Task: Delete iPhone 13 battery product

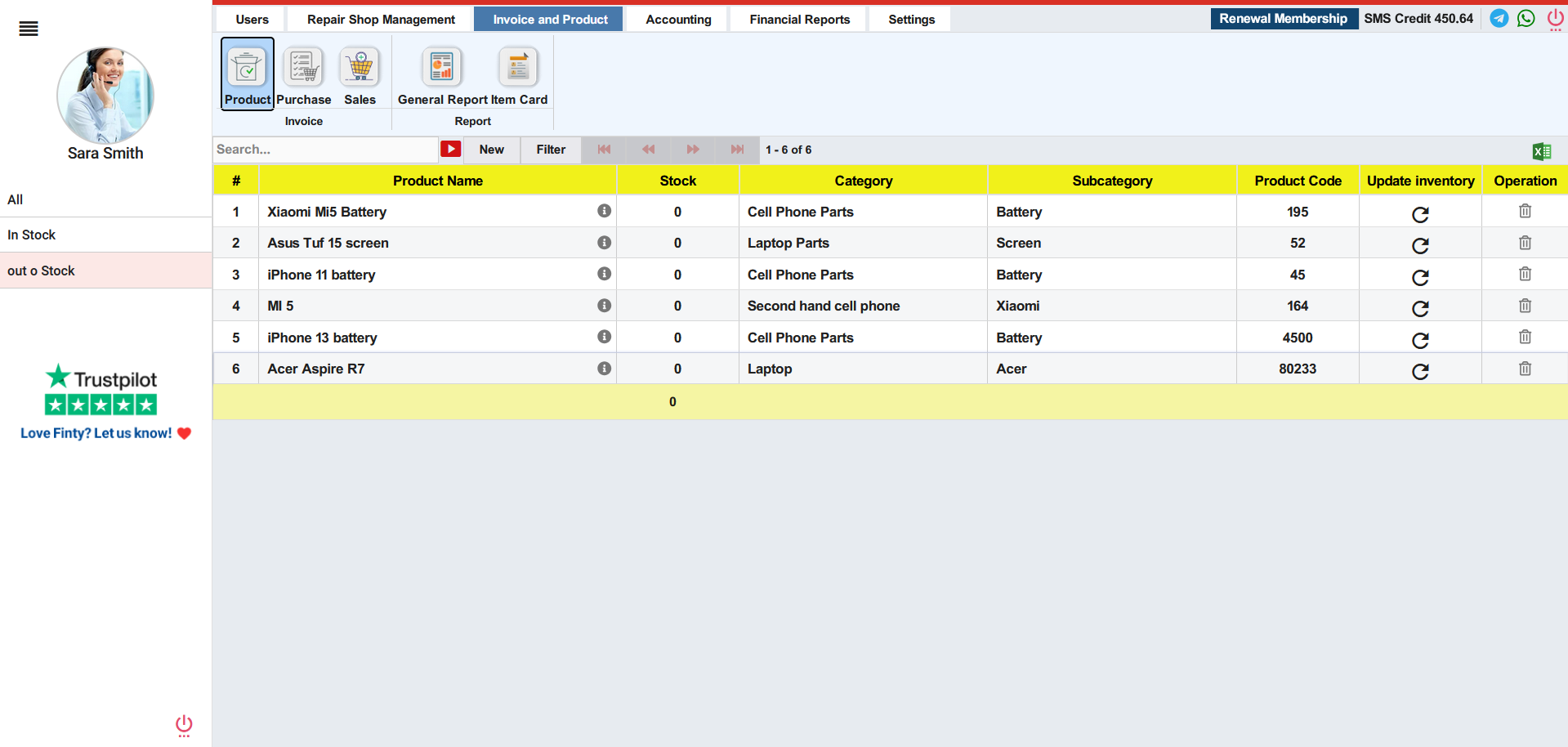Action: (x=1525, y=337)
